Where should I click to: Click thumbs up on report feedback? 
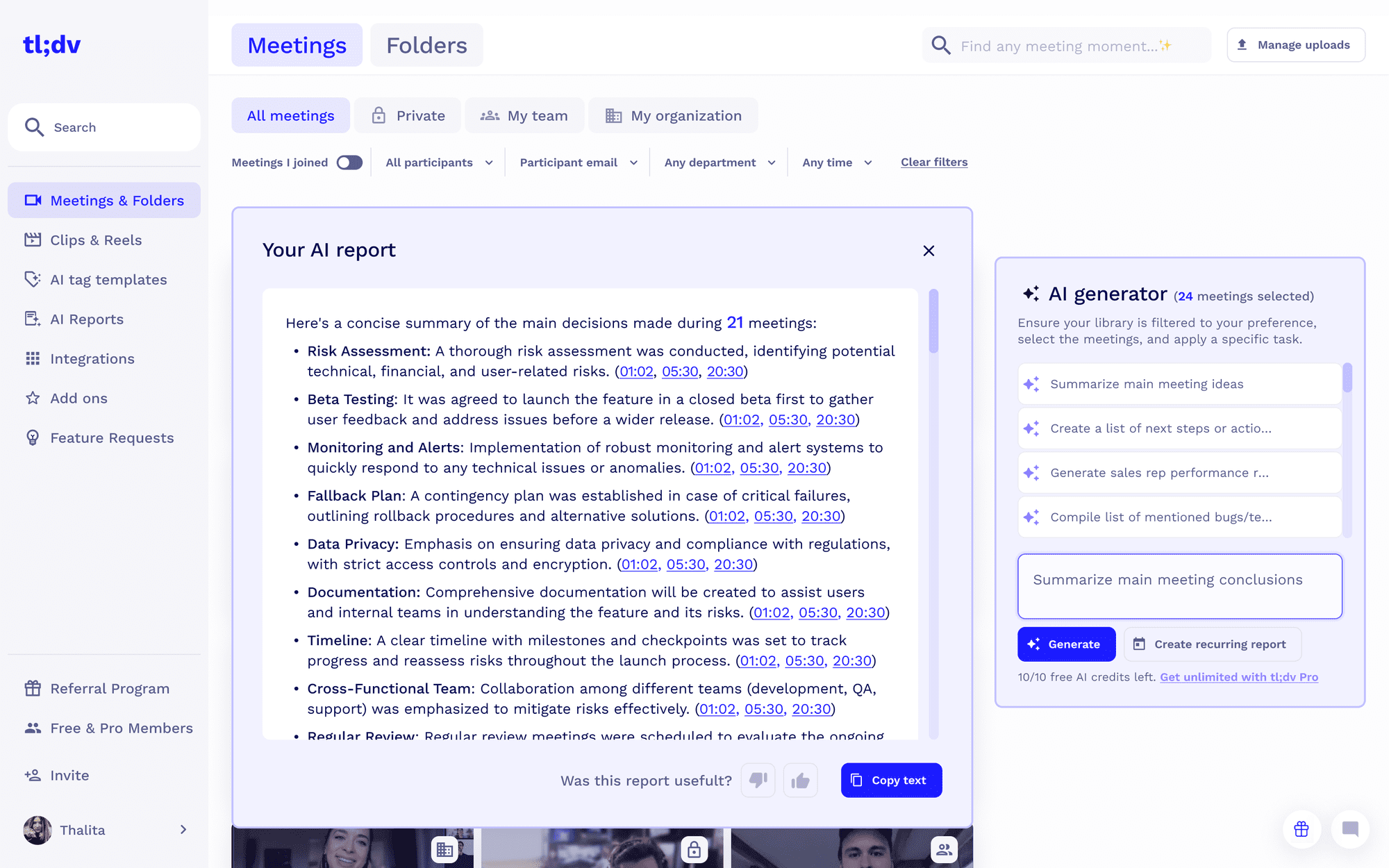(x=800, y=780)
